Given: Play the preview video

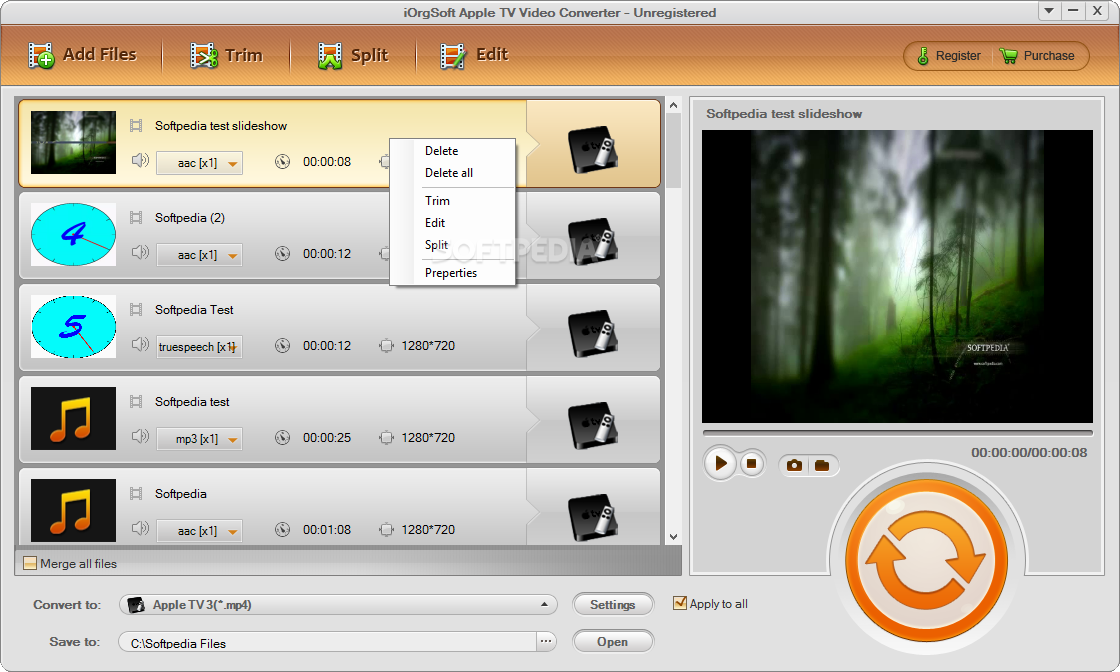Looking at the screenshot, I should pyautogui.click(x=720, y=463).
